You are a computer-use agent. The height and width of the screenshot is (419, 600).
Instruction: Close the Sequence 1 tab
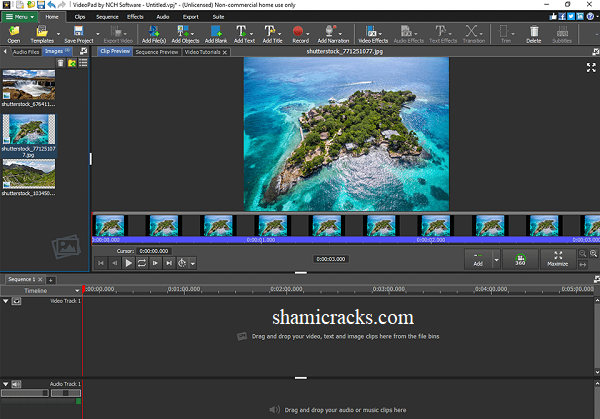pyautogui.click(x=40, y=280)
